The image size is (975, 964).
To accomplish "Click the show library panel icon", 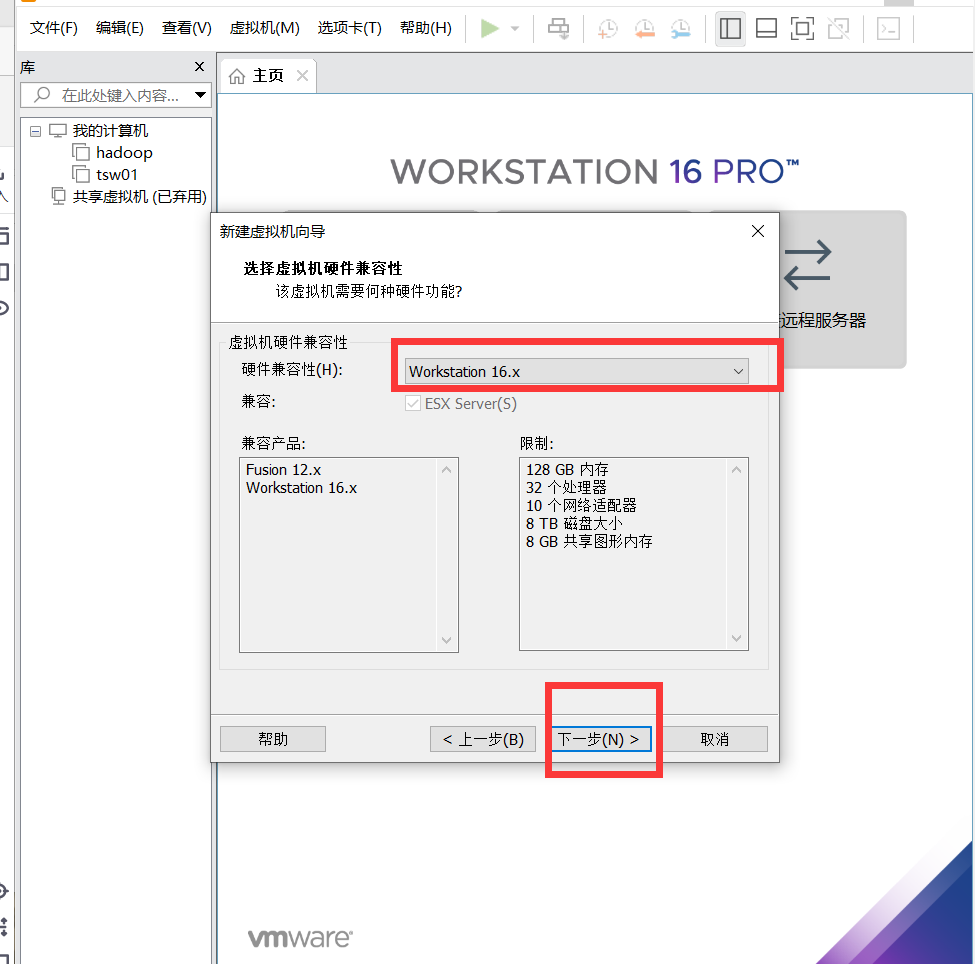I will click(730, 28).
